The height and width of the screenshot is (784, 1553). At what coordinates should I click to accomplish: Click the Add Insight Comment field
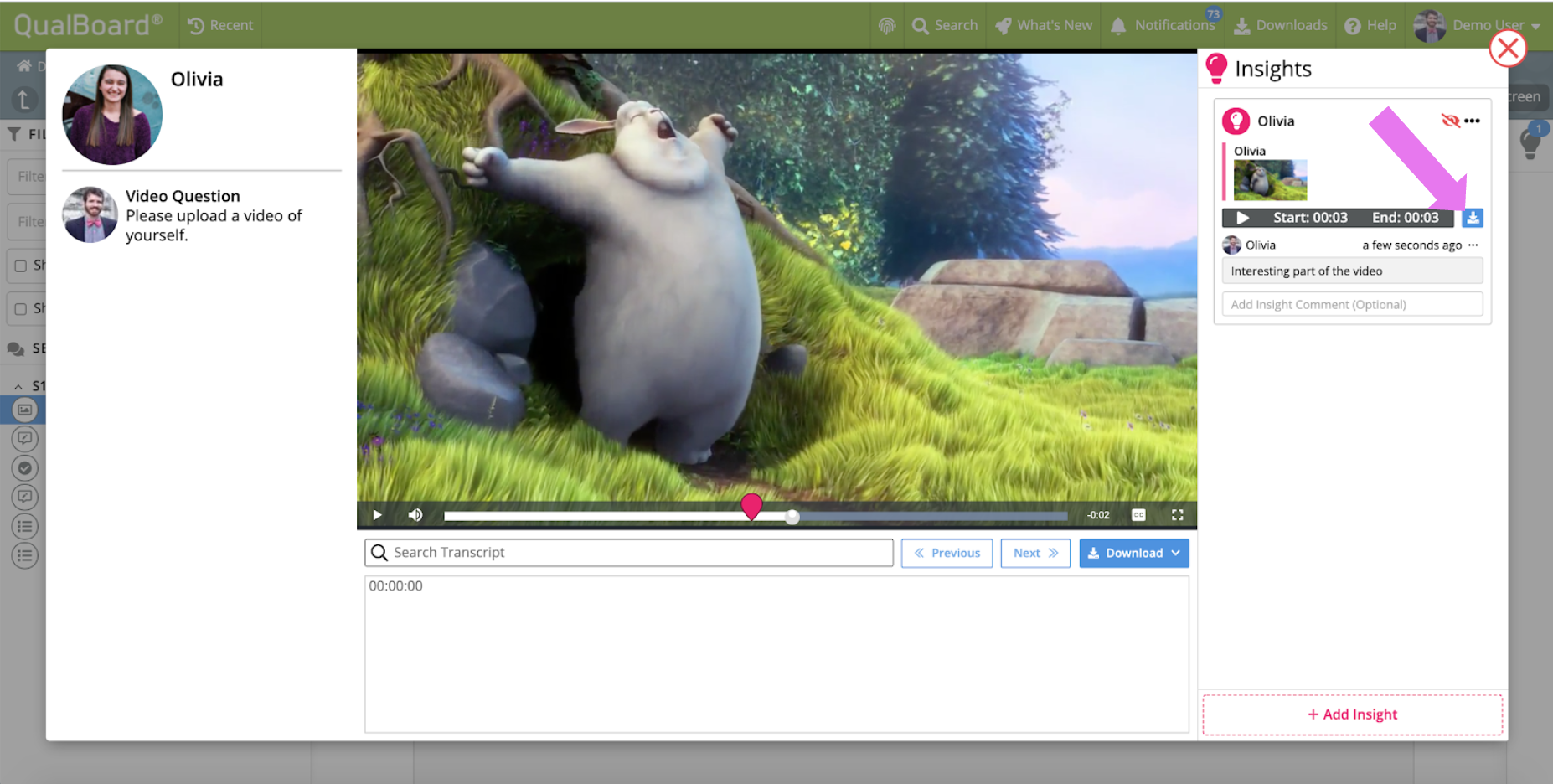click(1352, 304)
